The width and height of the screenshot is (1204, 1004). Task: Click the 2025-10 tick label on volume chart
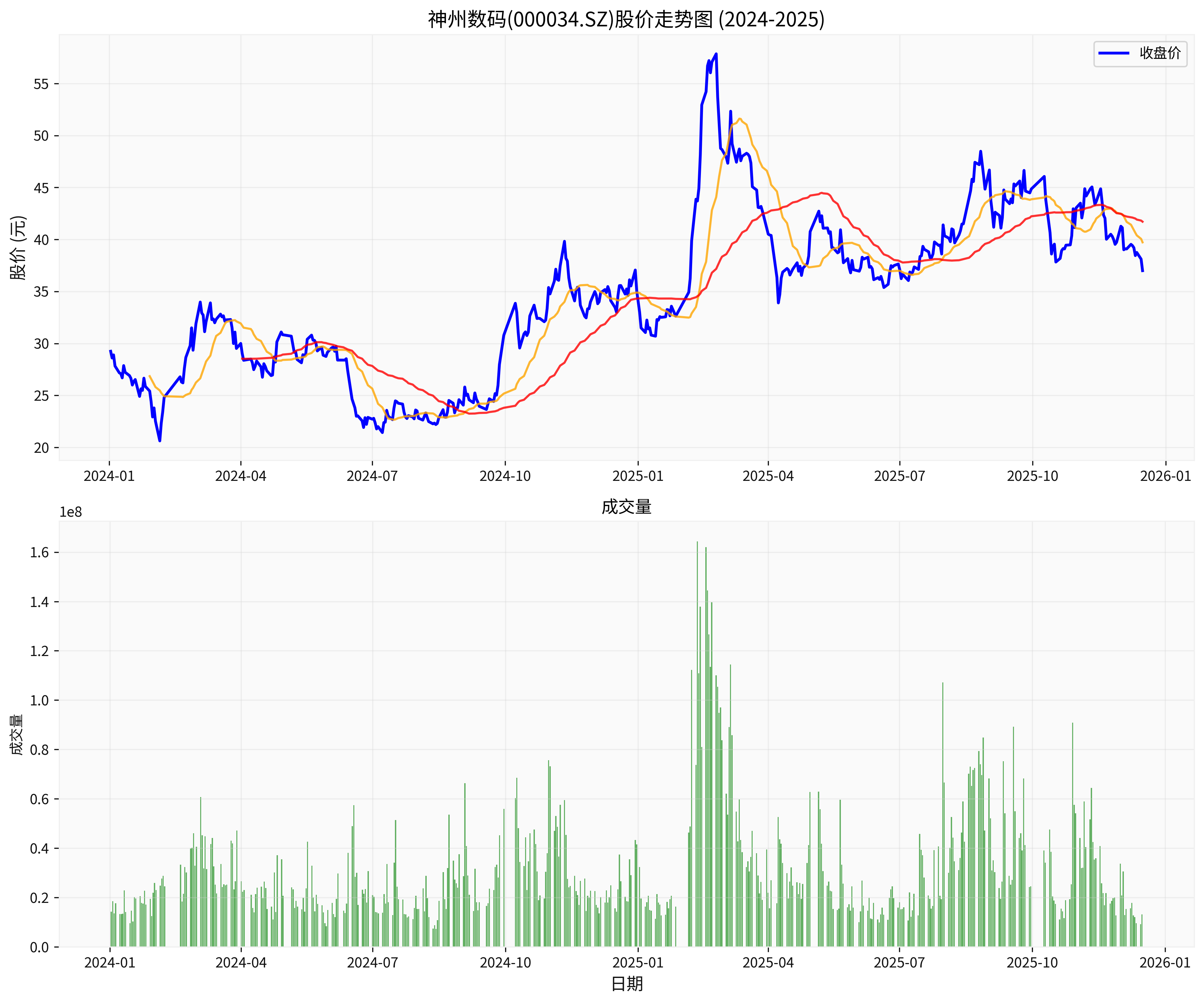coord(1032,963)
